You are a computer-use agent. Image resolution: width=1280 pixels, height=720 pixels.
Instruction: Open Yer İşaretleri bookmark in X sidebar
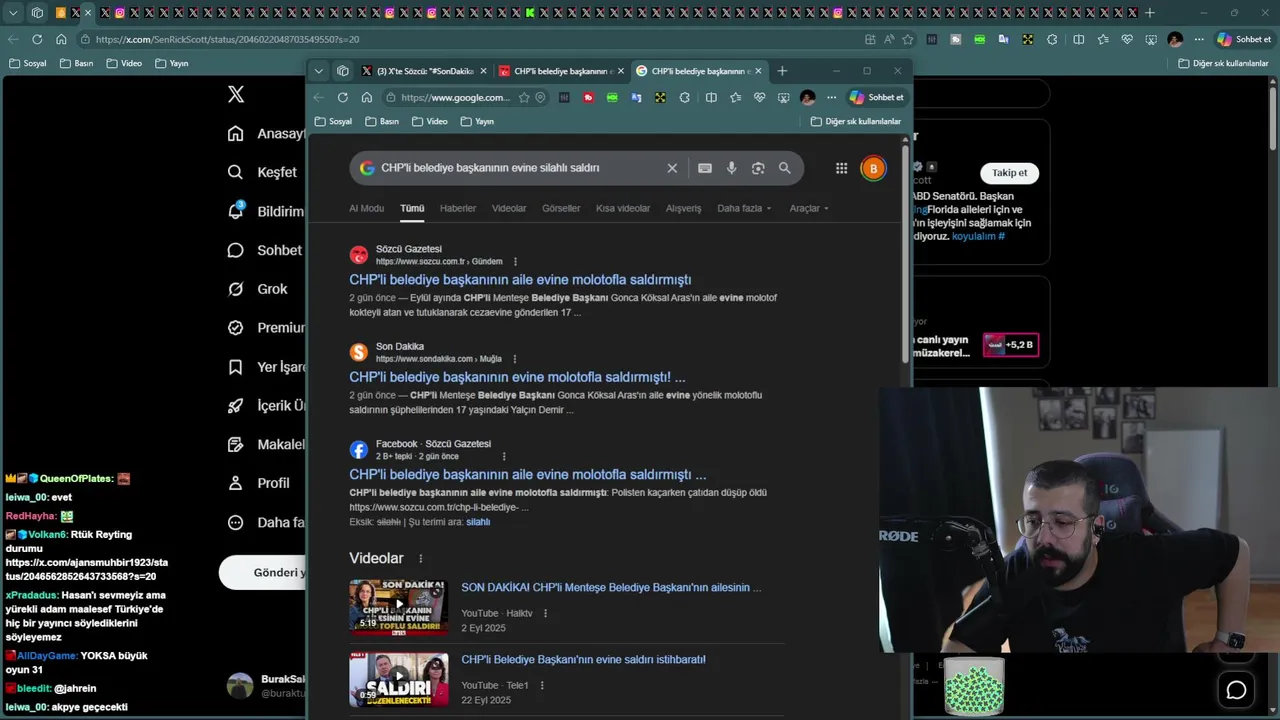(x=265, y=367)
